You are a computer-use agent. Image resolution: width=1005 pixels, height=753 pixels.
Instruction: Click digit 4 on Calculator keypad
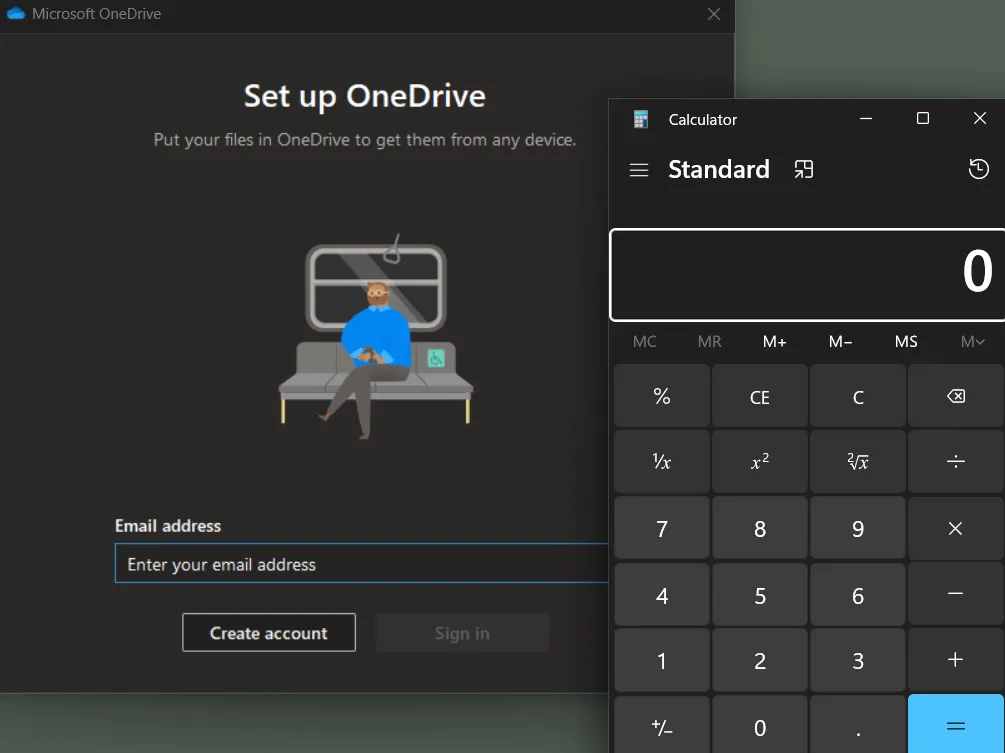point(661,595)
